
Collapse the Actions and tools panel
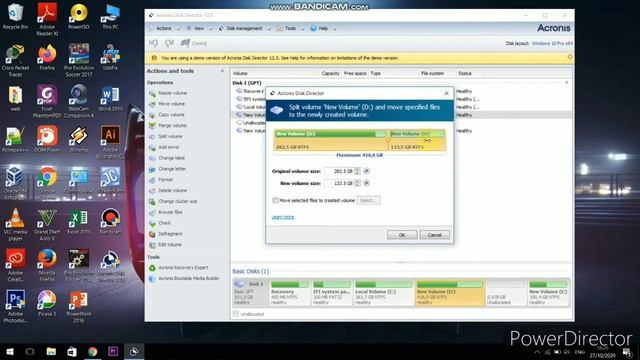[222, 71]
